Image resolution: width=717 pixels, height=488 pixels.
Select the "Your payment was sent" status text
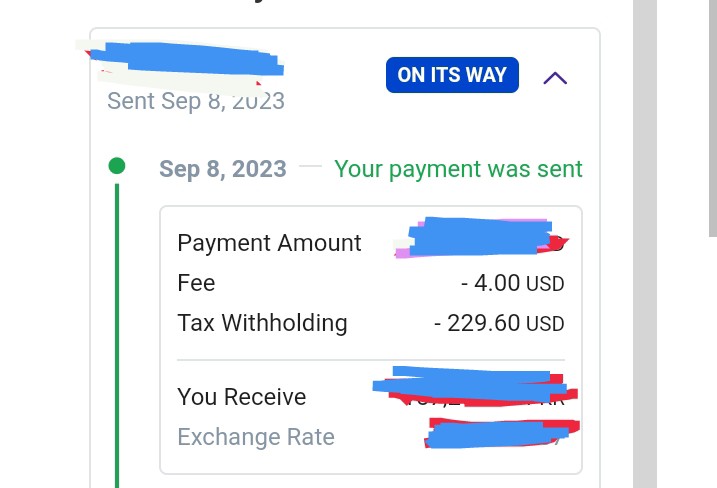click(x=458, y=169)
